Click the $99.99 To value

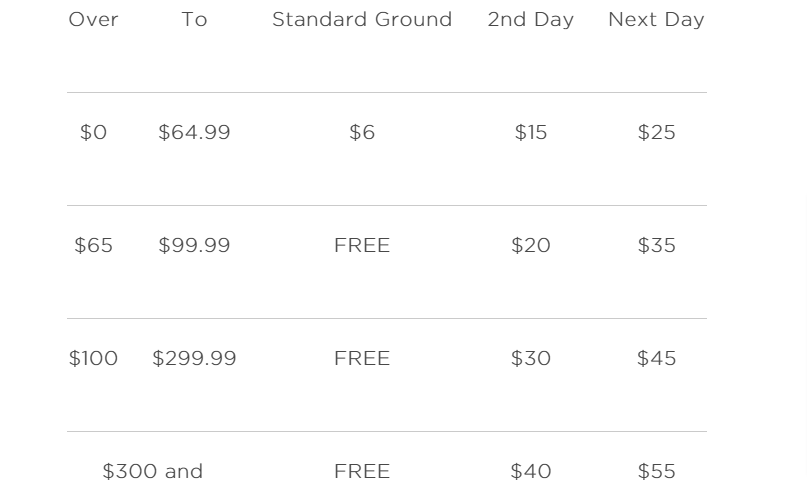point(194,245)
